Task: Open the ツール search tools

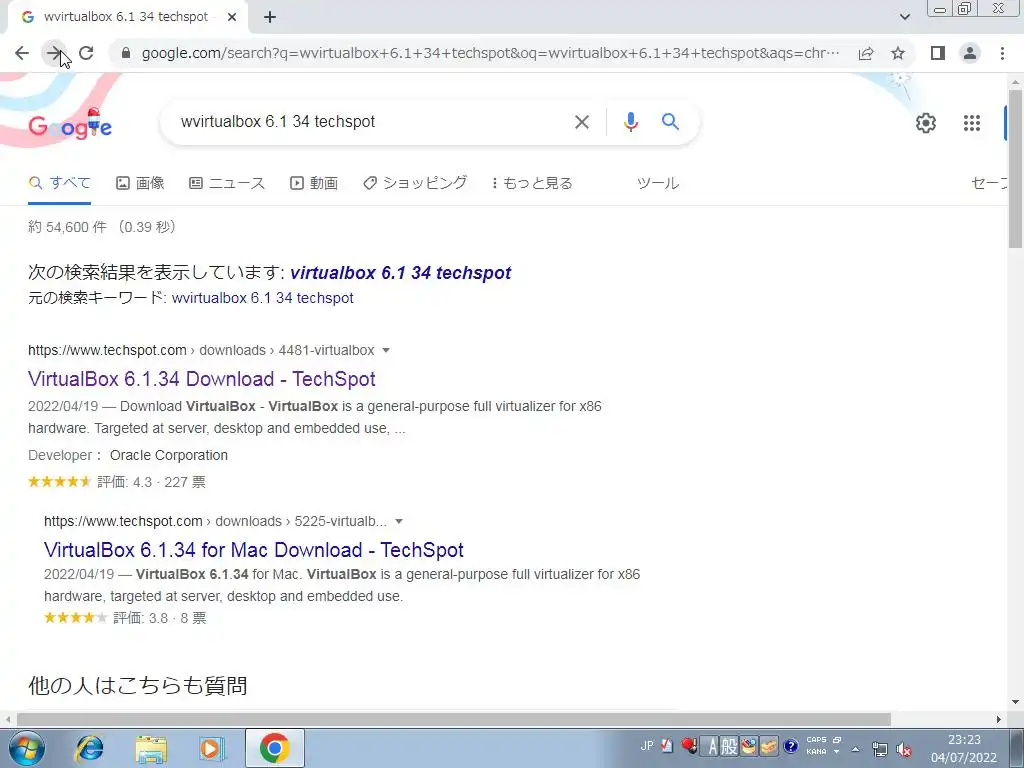Action: (658, 183)
